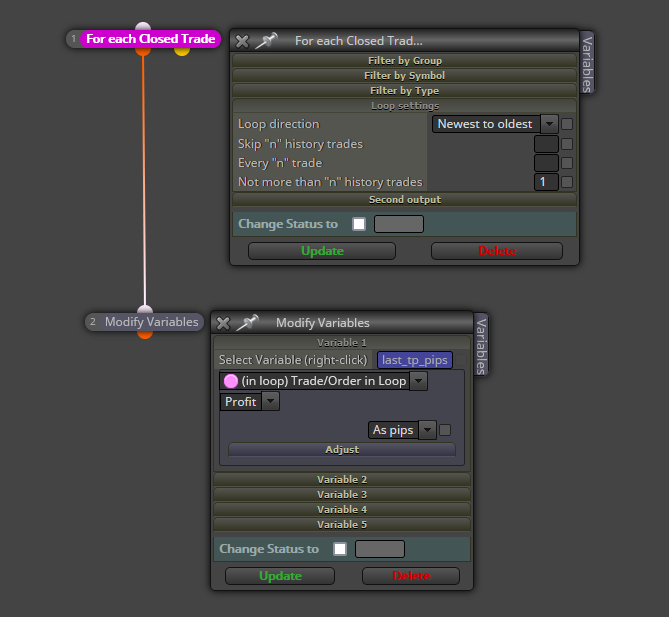Click the block number 2 badge
The image size is (669, 617).
93,322
